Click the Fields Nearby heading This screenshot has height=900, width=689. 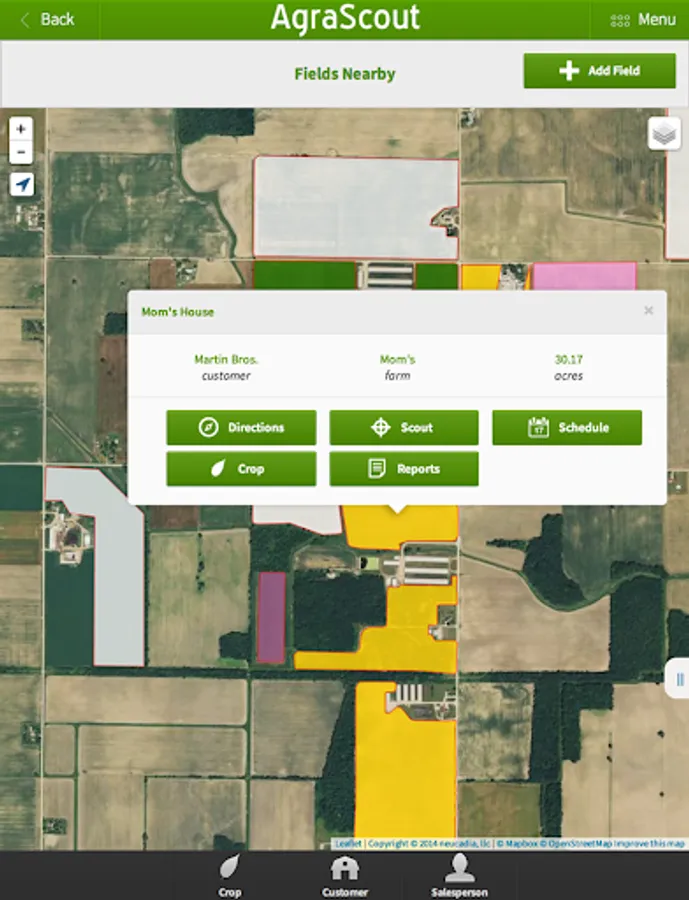pyautogui.click(x=344, y=74)
